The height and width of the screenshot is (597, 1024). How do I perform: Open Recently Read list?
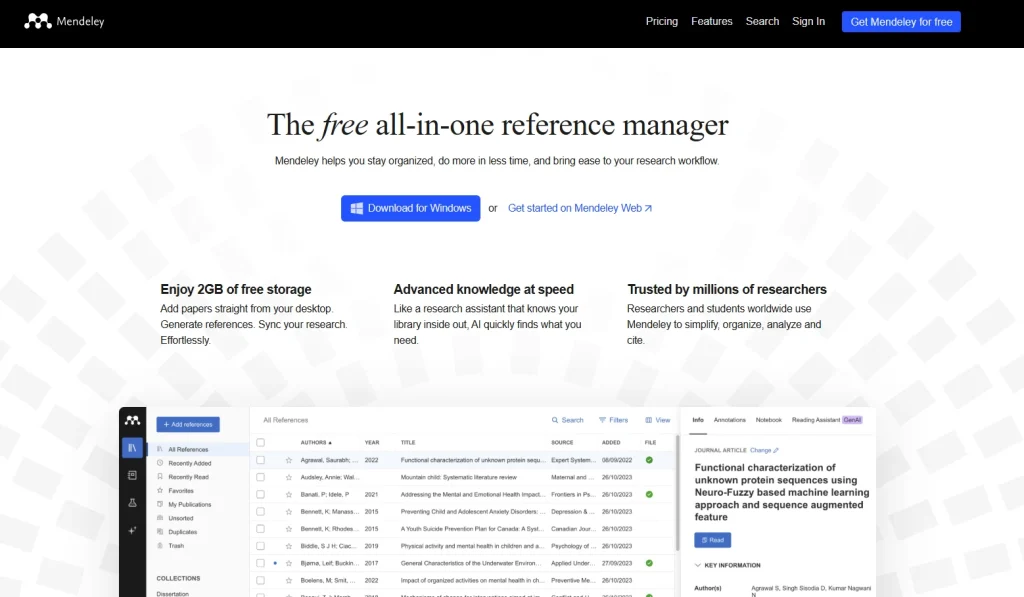tap(188, 477)
